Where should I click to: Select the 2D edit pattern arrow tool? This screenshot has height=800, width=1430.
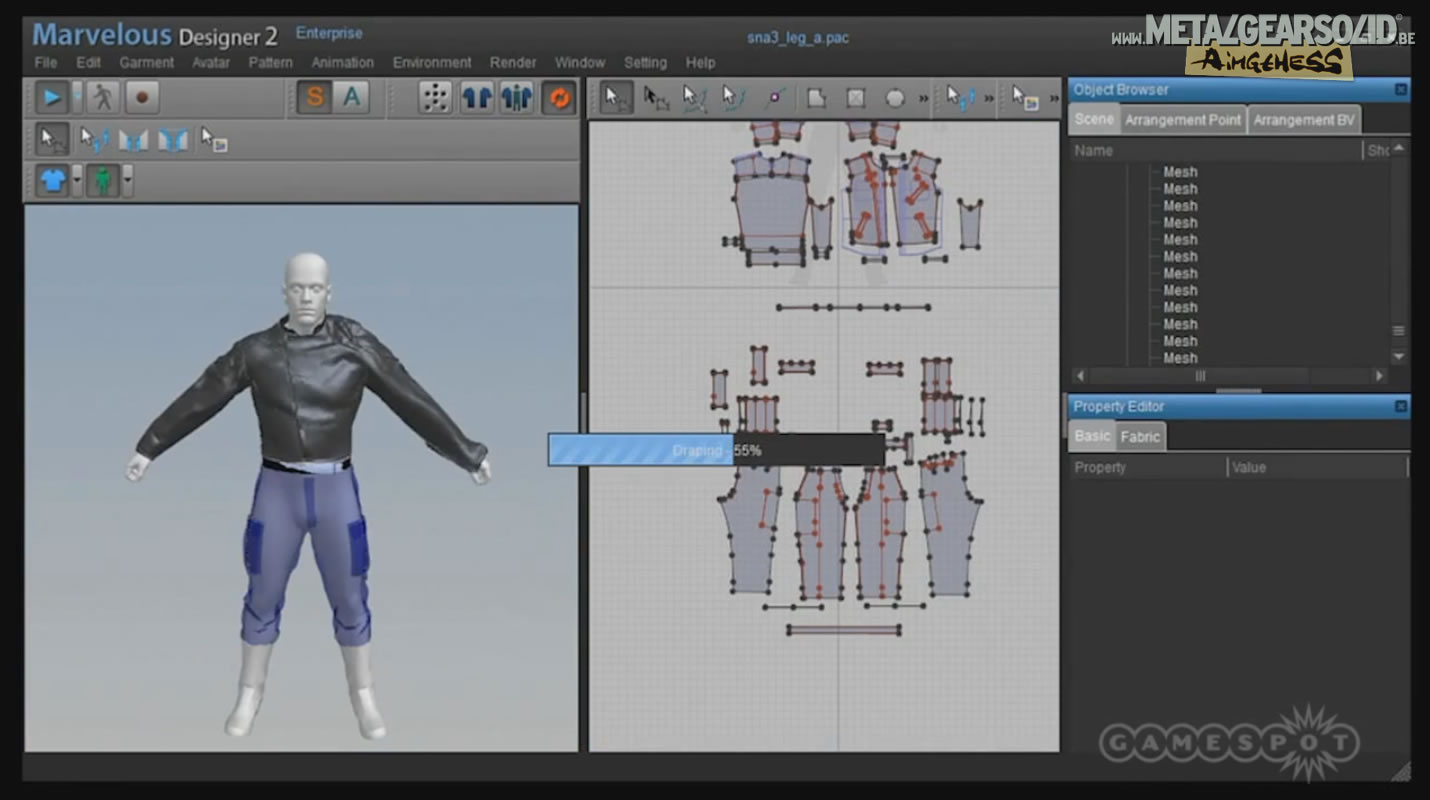click(x=656, y=98)
